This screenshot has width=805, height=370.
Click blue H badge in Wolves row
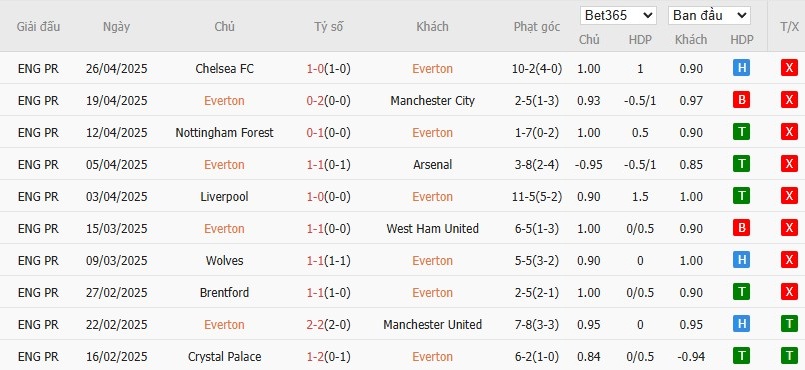coord(741,260)
